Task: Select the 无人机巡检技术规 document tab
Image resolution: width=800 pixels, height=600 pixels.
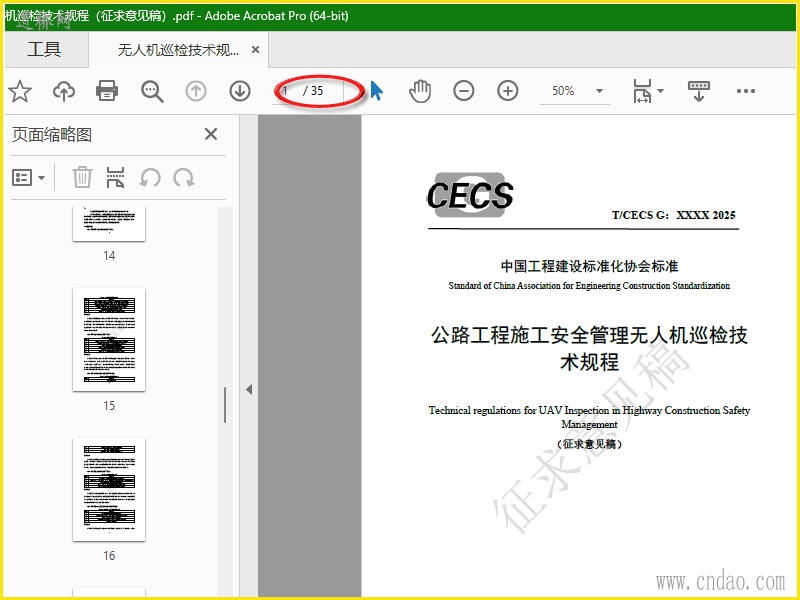Action: click(x=178, y=49)
